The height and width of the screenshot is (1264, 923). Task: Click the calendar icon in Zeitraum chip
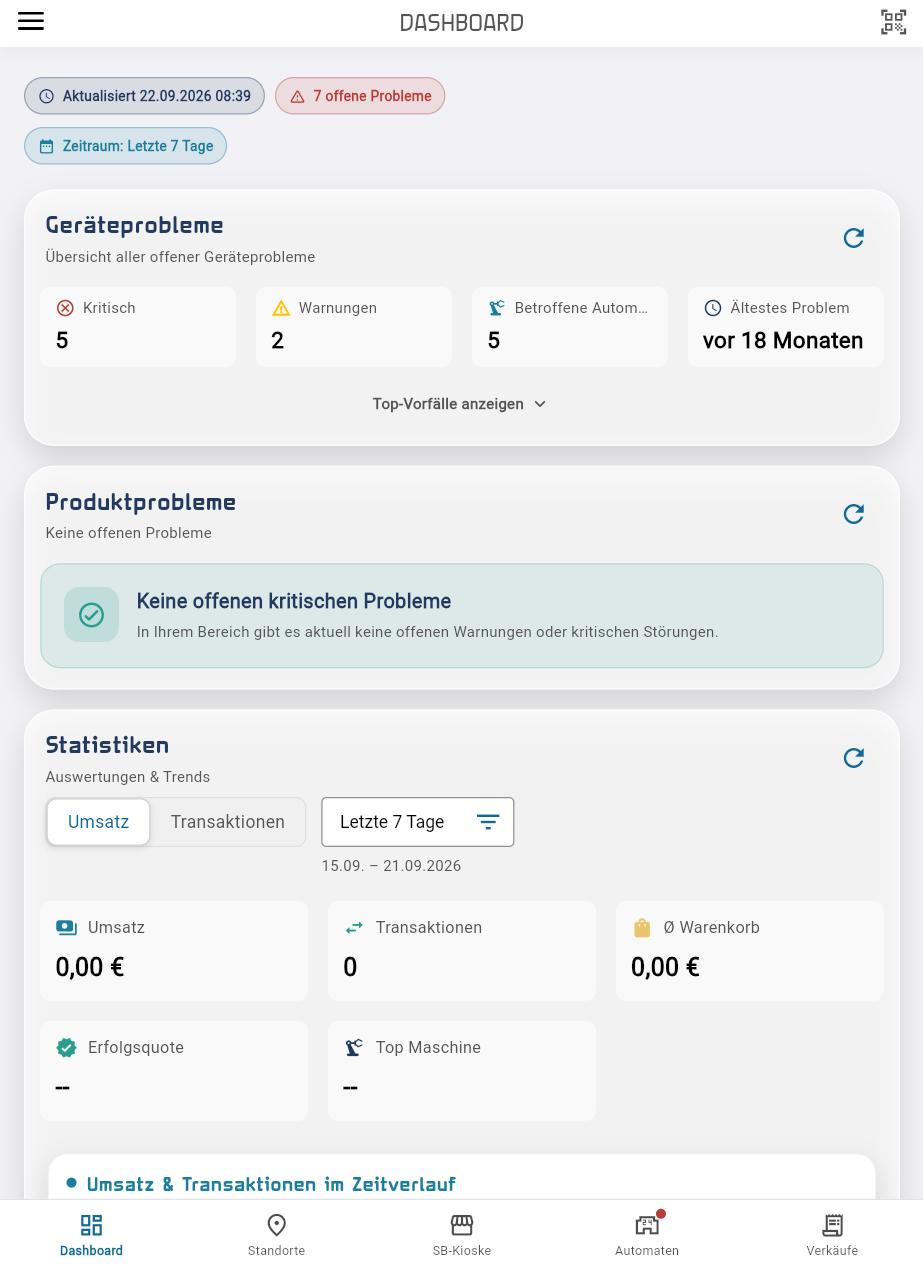click(x=46, y=147)
